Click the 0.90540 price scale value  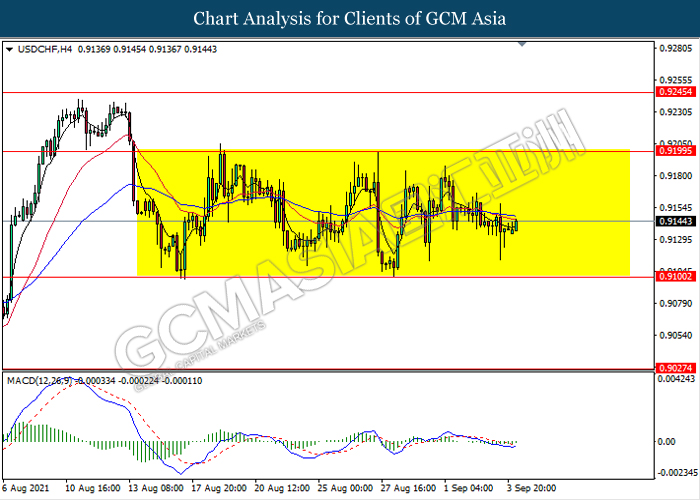pyautogui.click(x=676, y=336)
